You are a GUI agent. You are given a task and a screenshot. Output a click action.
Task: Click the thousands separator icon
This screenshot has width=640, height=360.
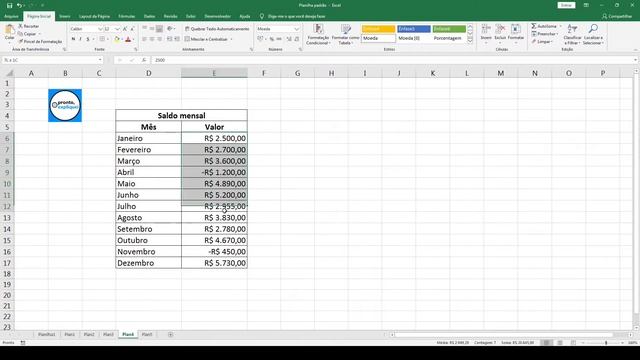tap(279, 39)
